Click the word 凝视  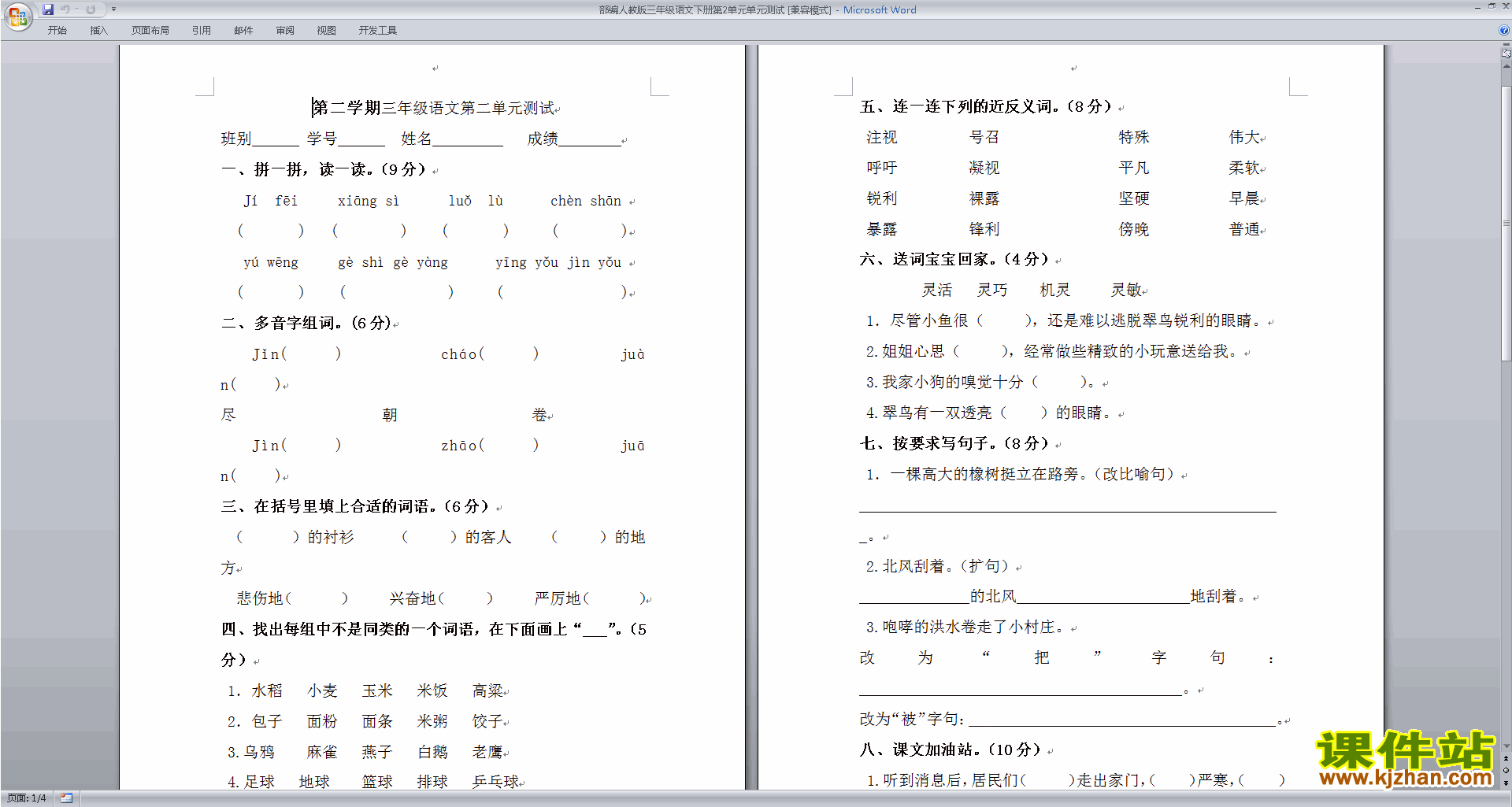point(984,168)
